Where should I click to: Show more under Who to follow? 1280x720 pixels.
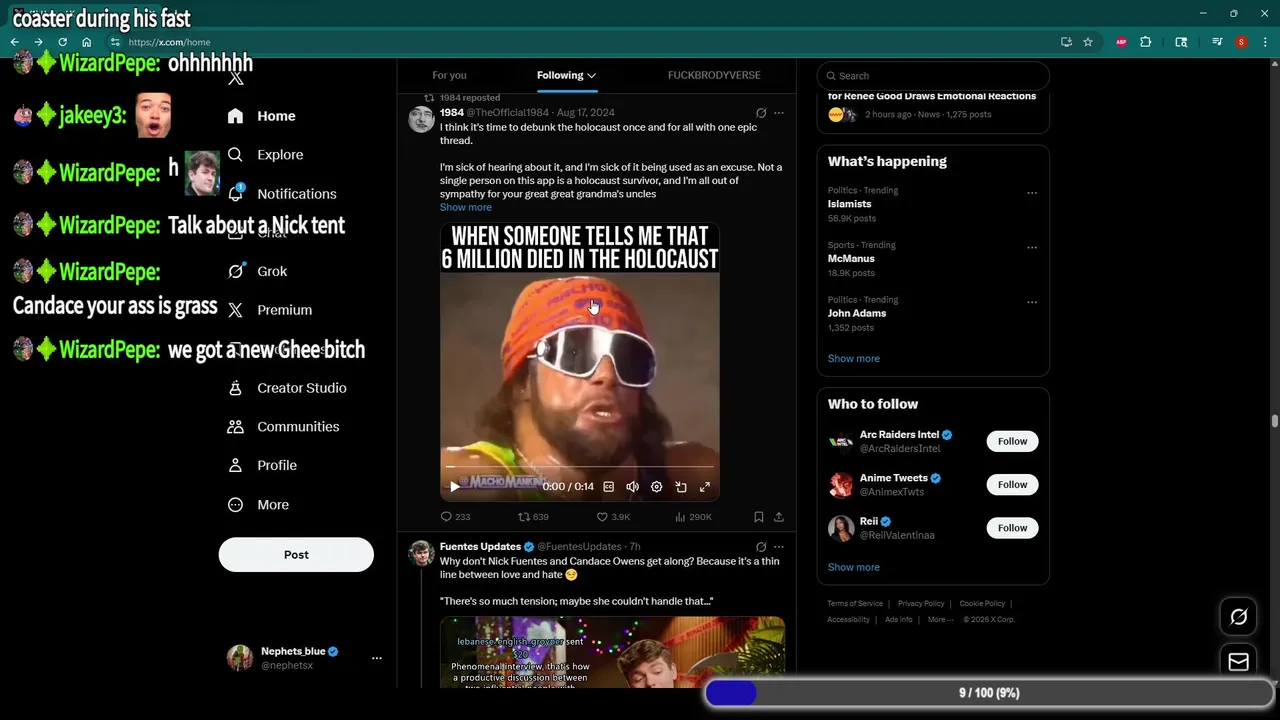pyautogui.click(x=854, y=567)
